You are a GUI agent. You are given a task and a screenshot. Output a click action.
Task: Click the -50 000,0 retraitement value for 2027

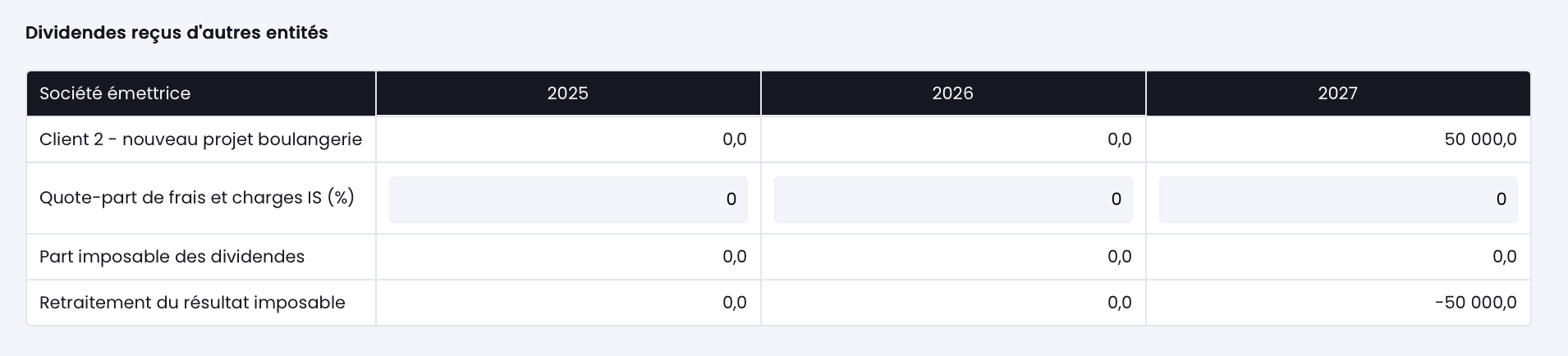pos(1476,303)
